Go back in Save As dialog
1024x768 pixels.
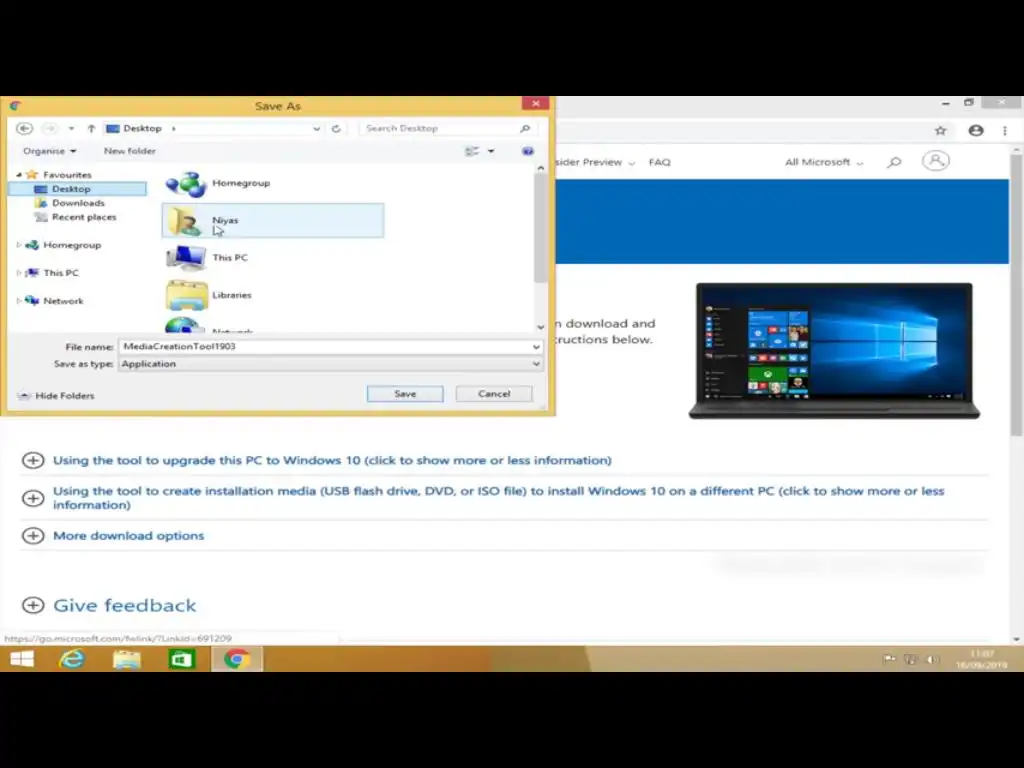[24, 129]
